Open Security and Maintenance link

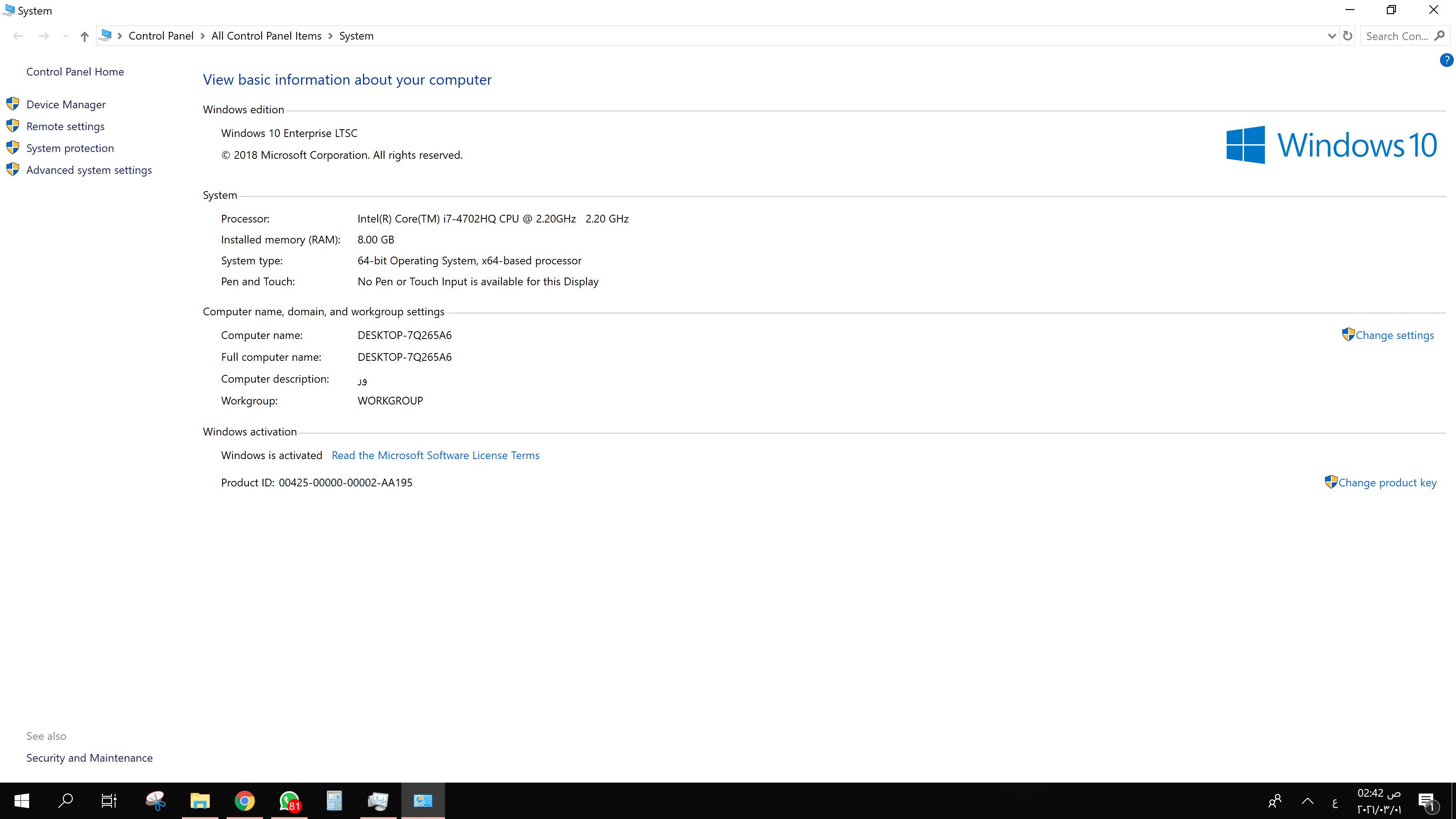pos(89,758)
